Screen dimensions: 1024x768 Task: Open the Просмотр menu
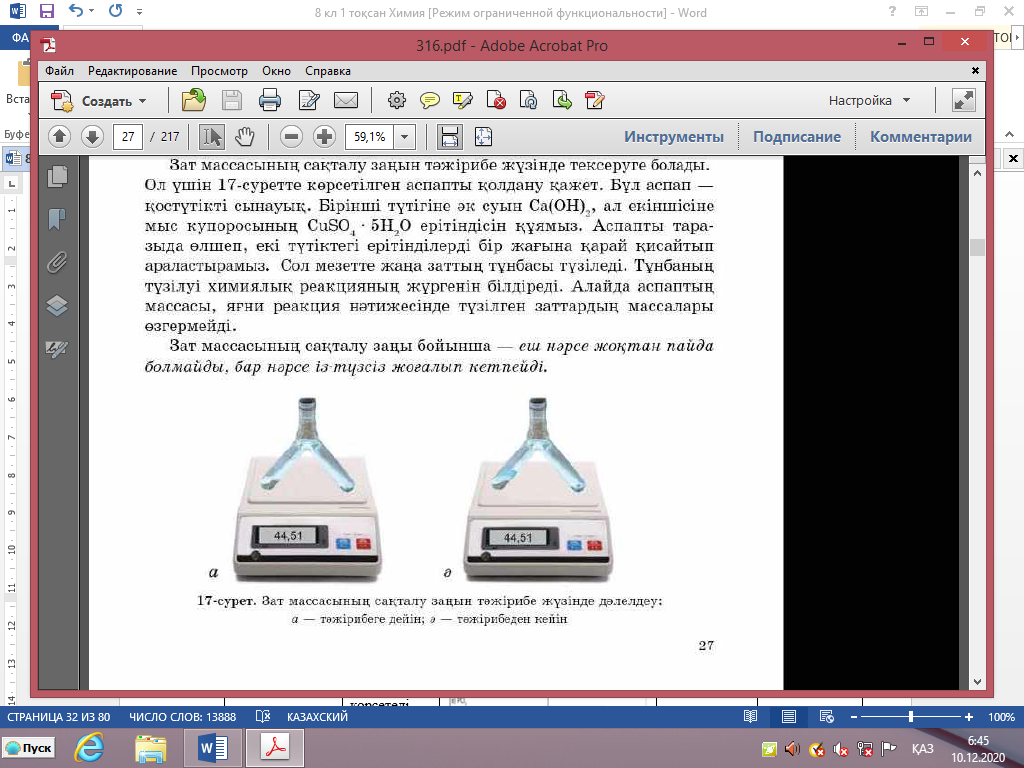pyautogui.click(x=219, y=71)
